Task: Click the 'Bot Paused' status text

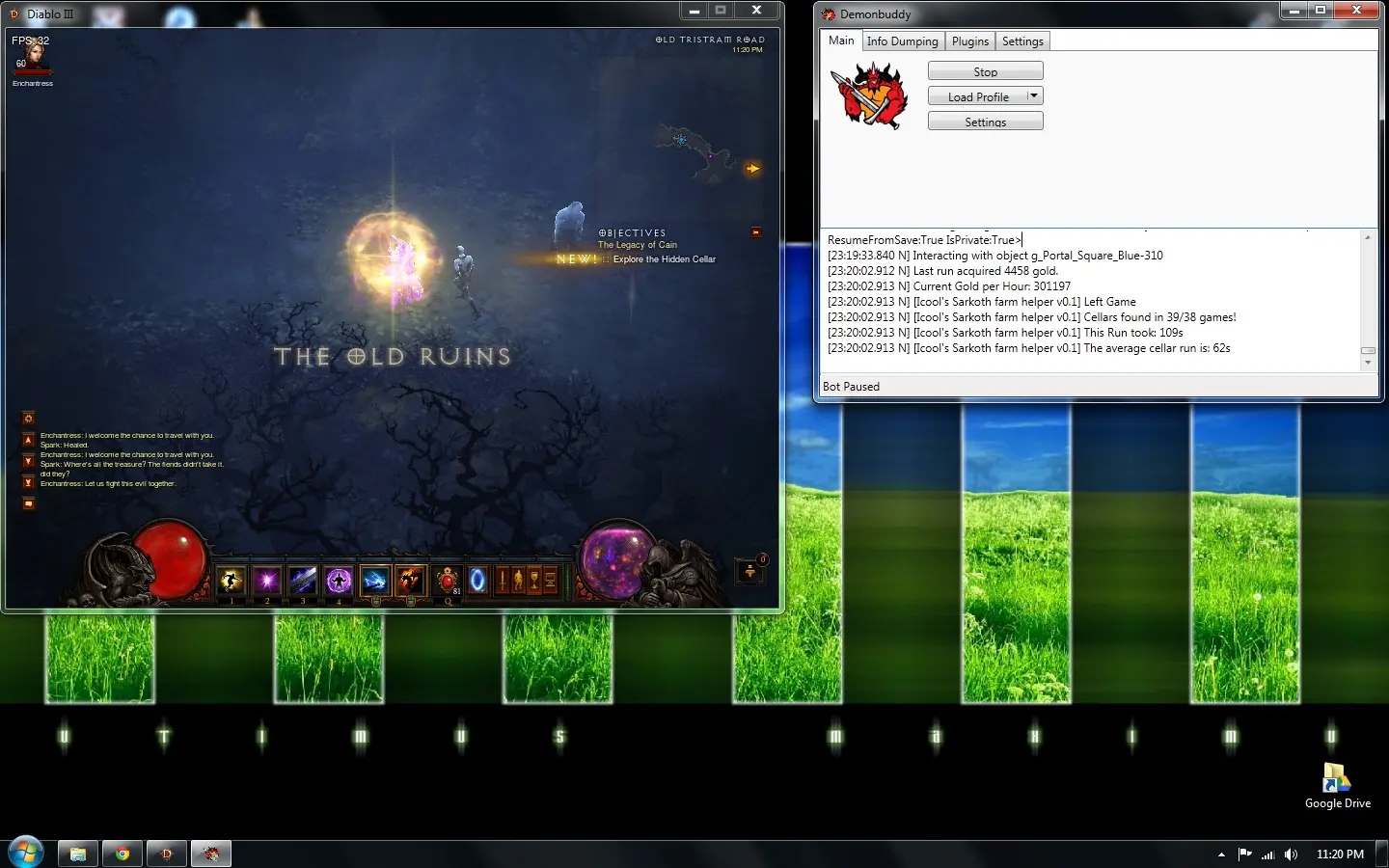Action: coord(851,387)
